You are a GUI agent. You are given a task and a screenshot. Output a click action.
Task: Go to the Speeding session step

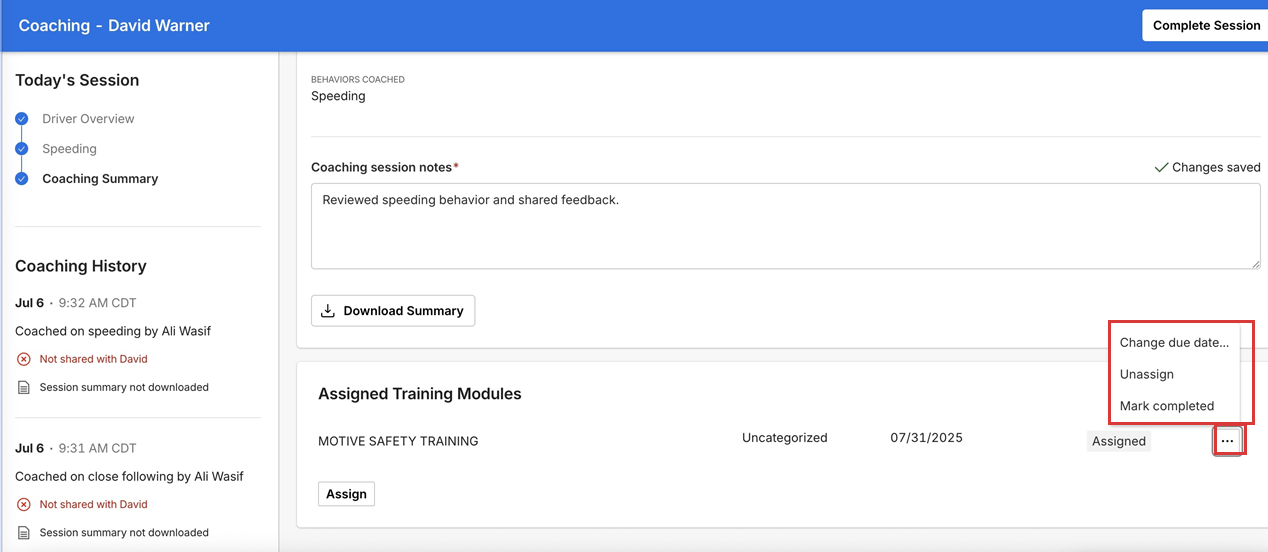[x=69, y=149]
